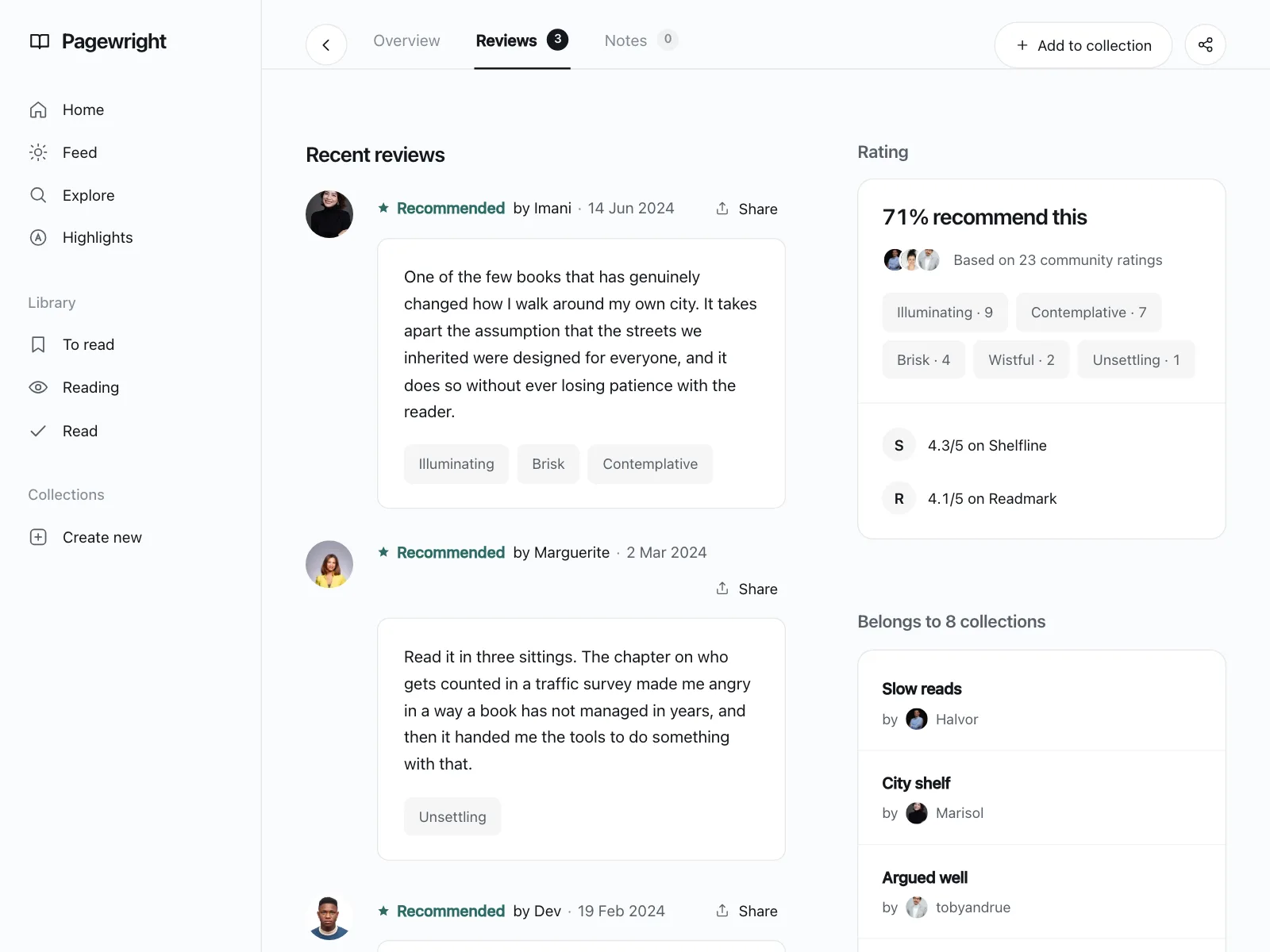Select the Contemplative · 7 rating tag

point(1088,313)
